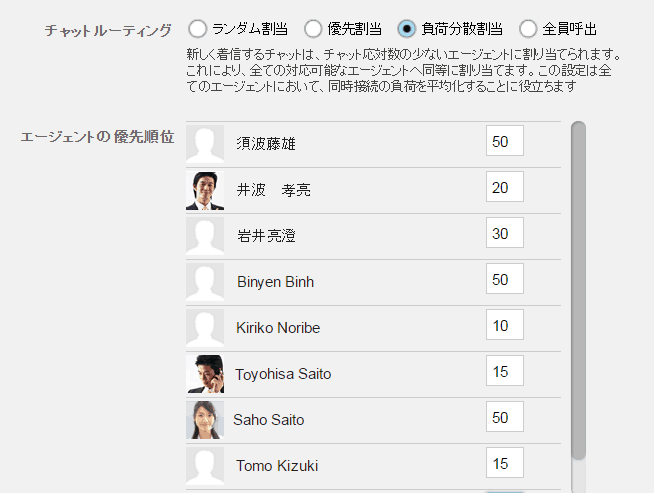This screenshot has width=654, height=493.
Task: Click Kiriko Noribe's avatar icon
Action: pyautogui.click(x=205, y=328)
